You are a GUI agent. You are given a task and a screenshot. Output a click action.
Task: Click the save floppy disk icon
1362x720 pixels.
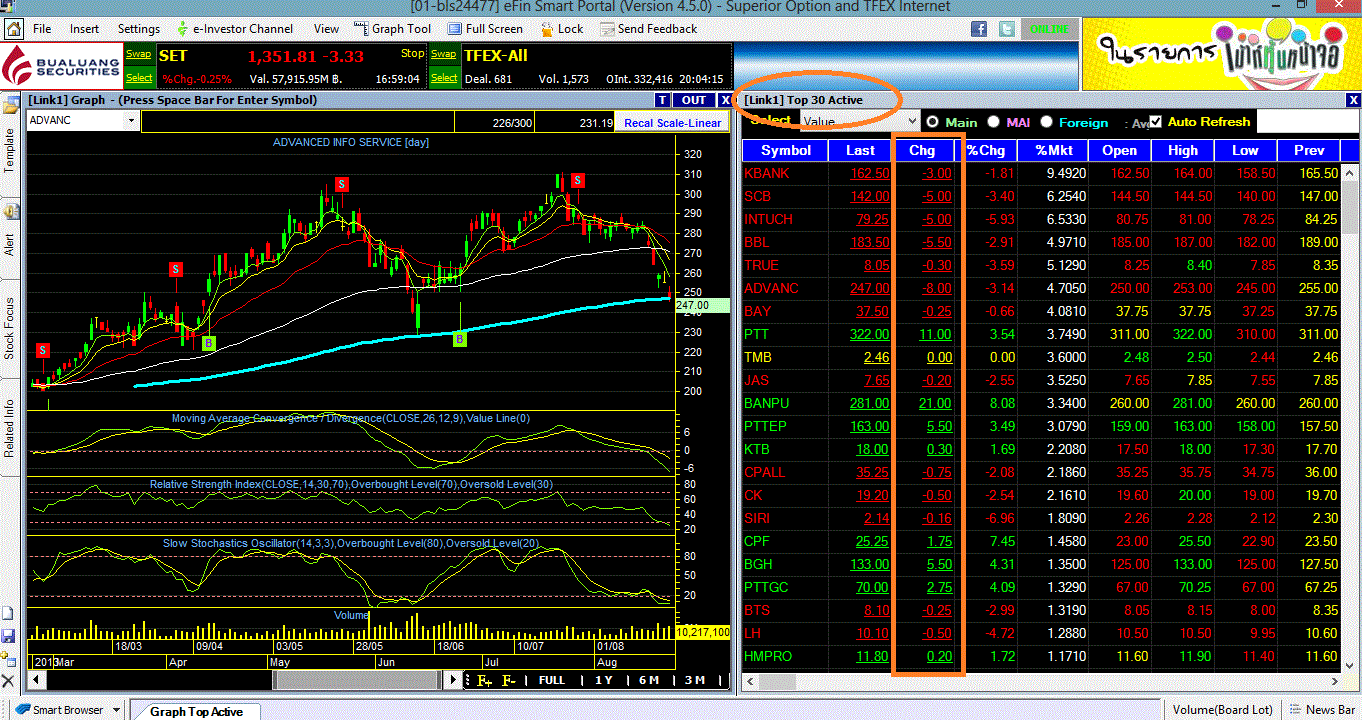point(9,636)
